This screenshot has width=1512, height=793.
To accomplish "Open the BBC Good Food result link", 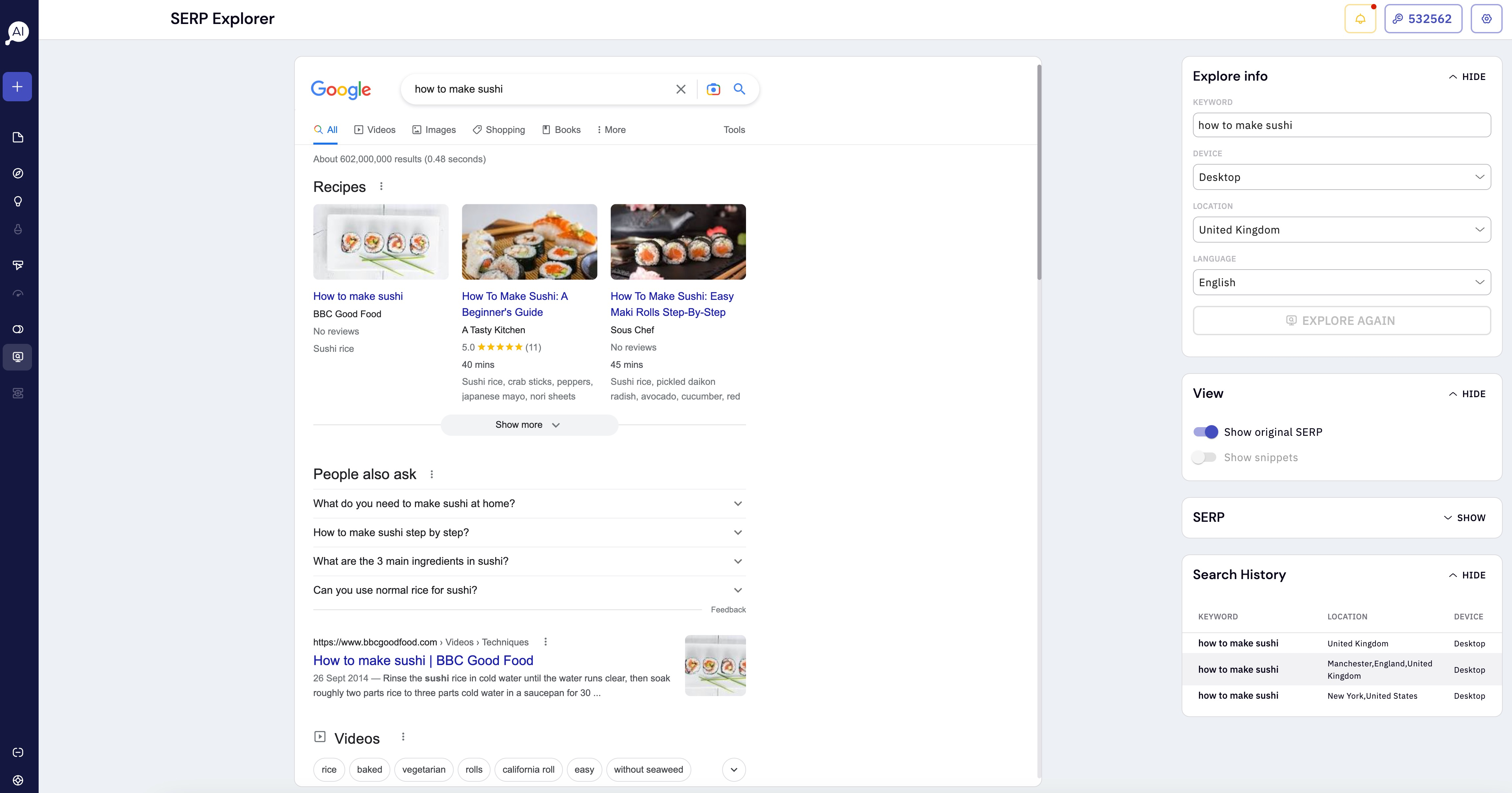I will pos(423,660).
